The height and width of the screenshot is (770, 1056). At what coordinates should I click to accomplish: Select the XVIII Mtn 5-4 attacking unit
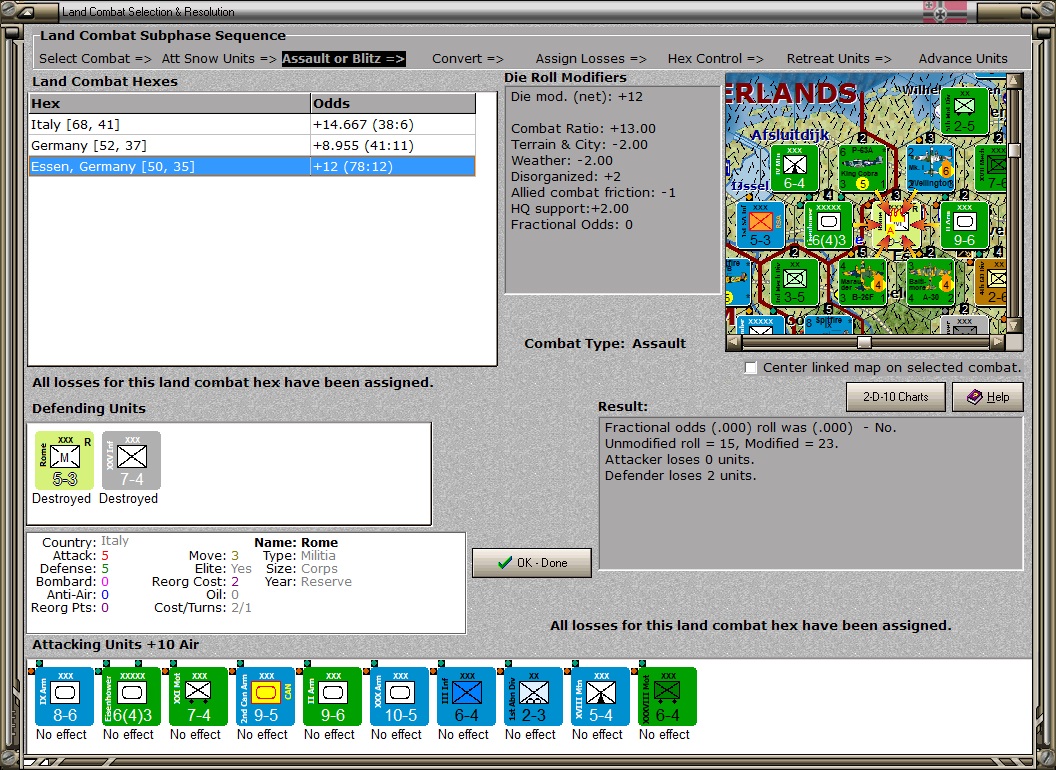600,697
